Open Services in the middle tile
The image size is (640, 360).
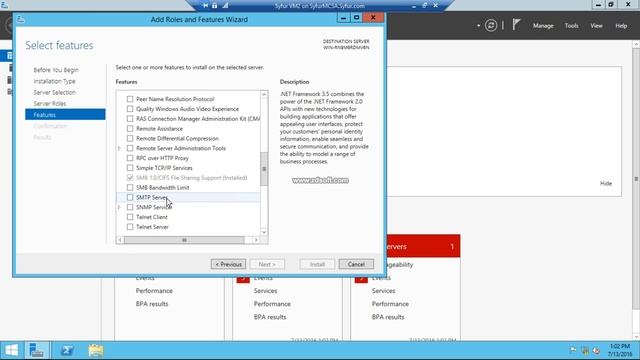[x=265, y=291]
